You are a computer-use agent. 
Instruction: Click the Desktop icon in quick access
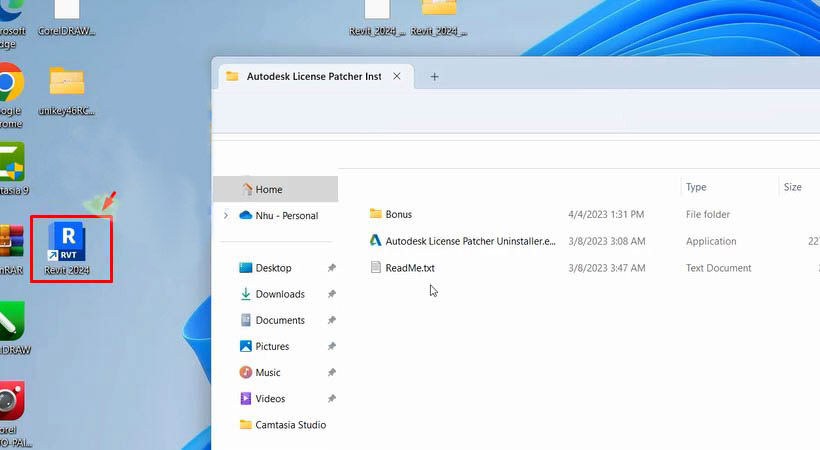coord(245,268)
